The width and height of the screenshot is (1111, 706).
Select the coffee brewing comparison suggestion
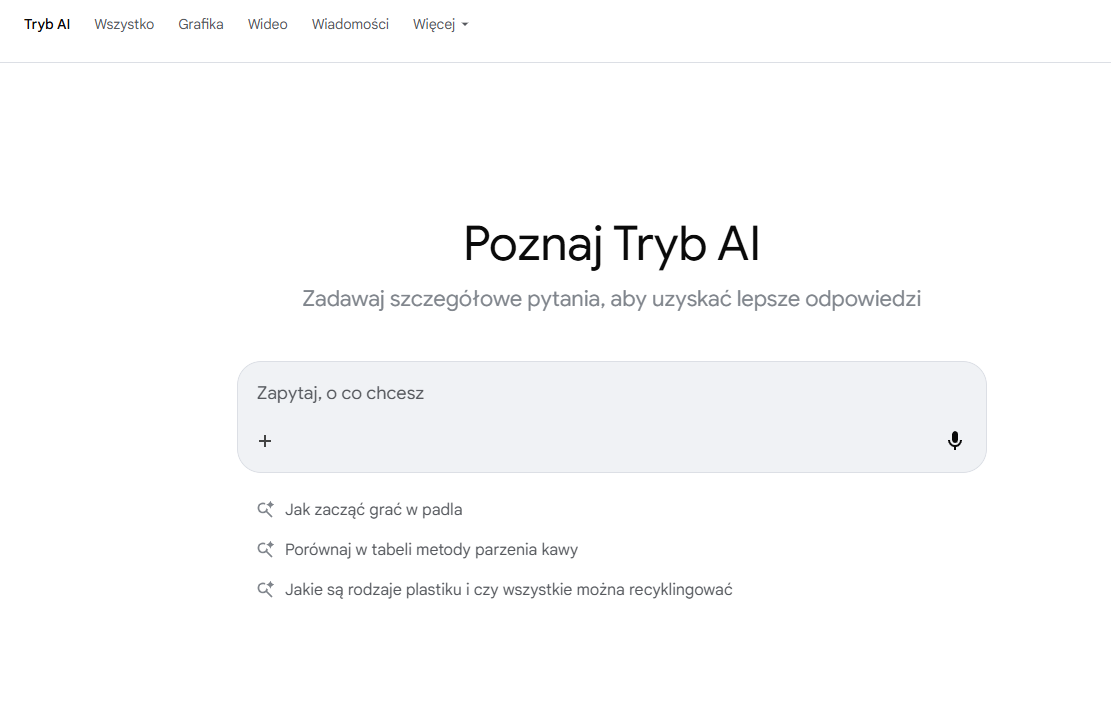[x=432, y=549]
